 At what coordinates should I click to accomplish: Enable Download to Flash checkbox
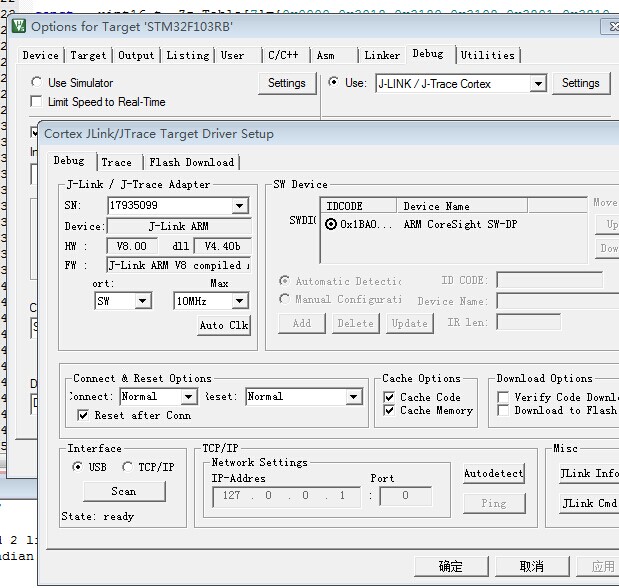coord(503,410)
